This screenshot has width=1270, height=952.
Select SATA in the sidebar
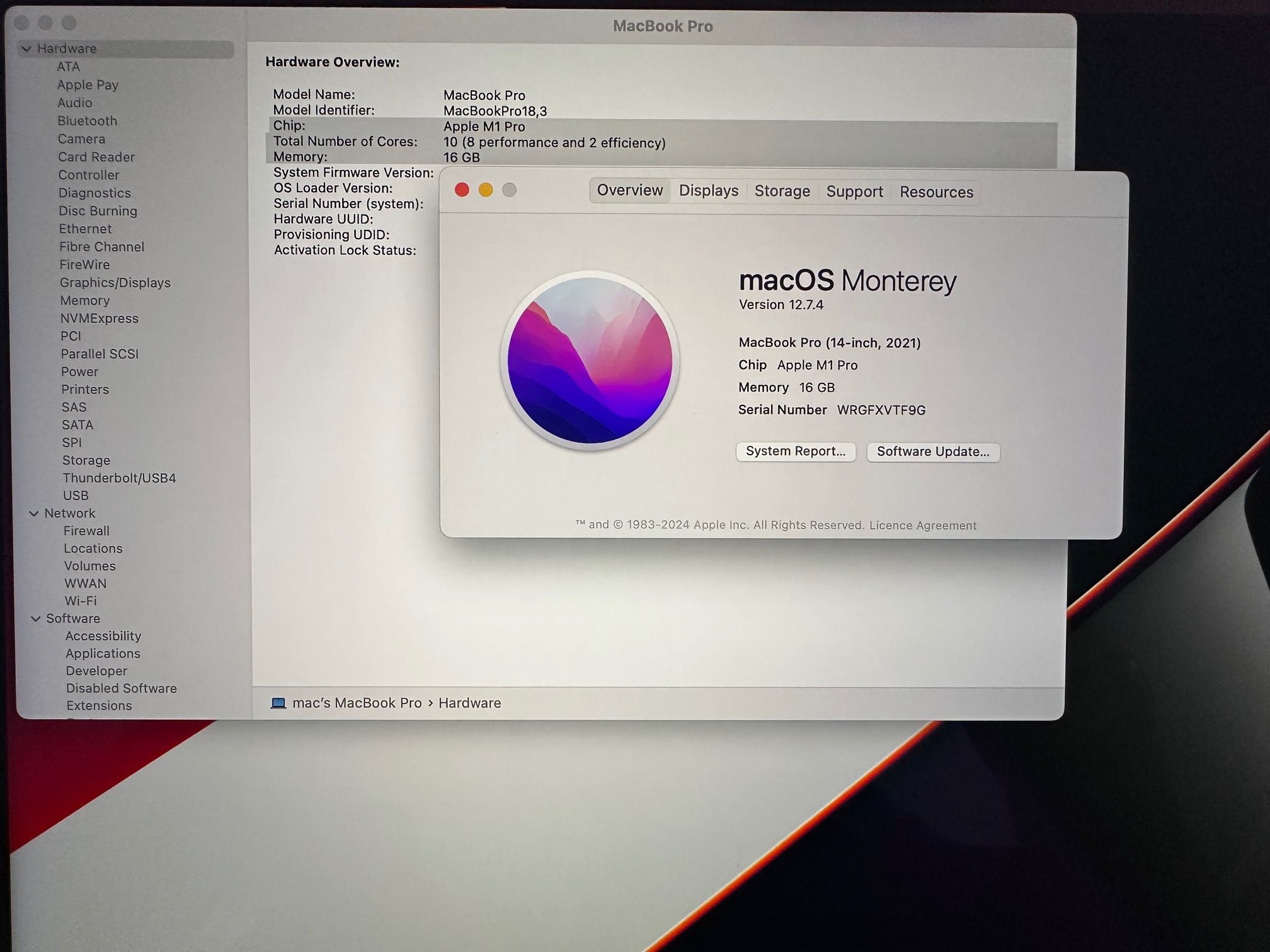pyautogui.click(x=77, y=425)
